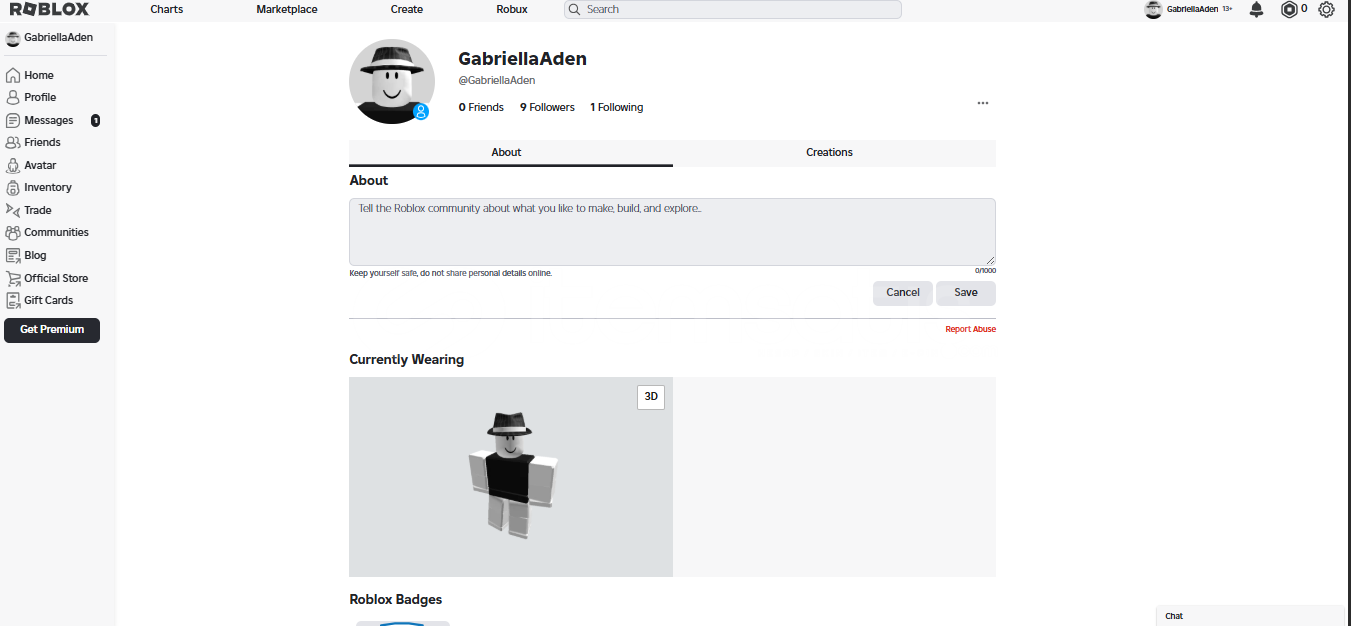Click the Blog icon in sidebar
Image resolution: width=1351 pixels, height=626 pixels.
tap(13, 255)
